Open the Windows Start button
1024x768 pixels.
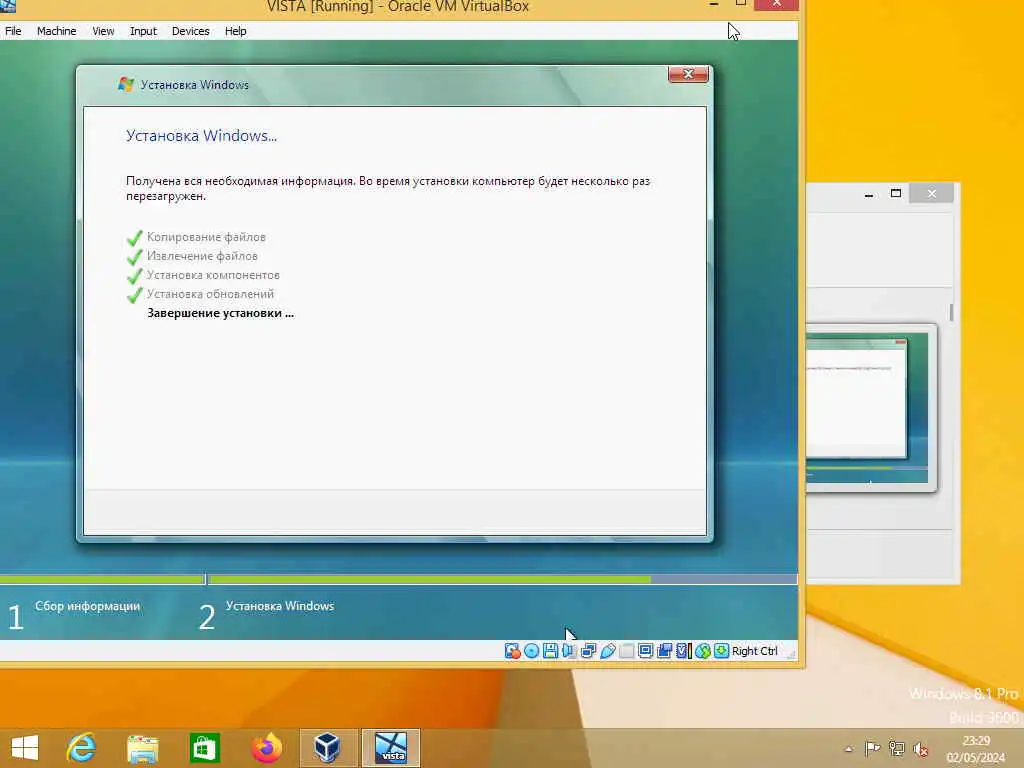[x=25, y=748]
